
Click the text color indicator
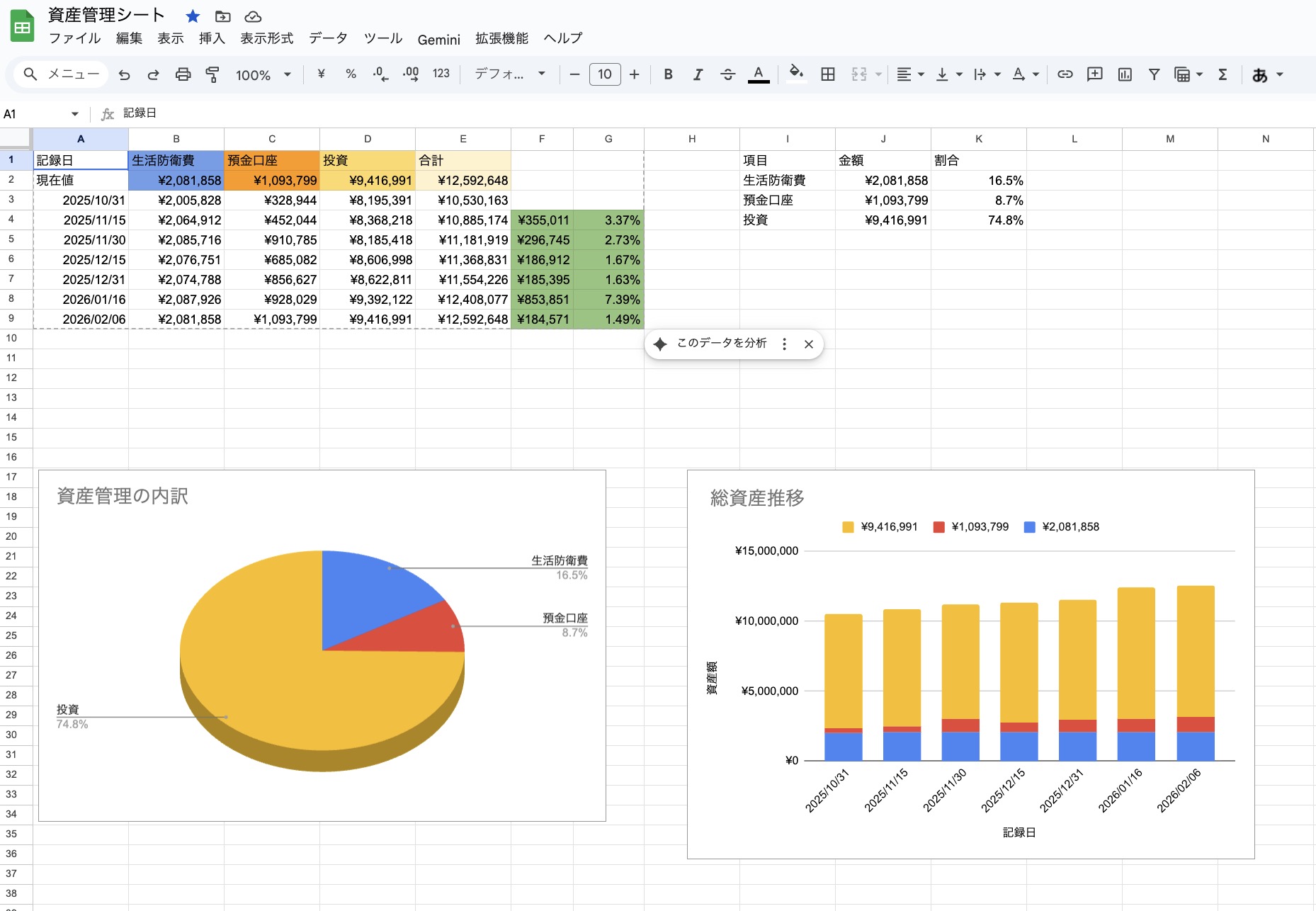coord(758,74)
